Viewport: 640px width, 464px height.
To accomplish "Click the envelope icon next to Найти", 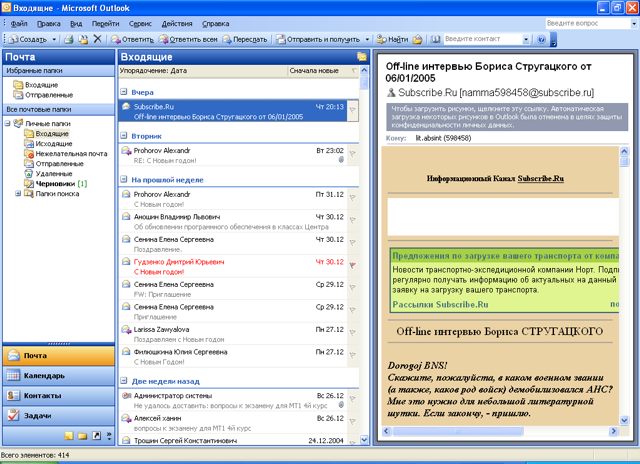I will click(x=417, y=39).
